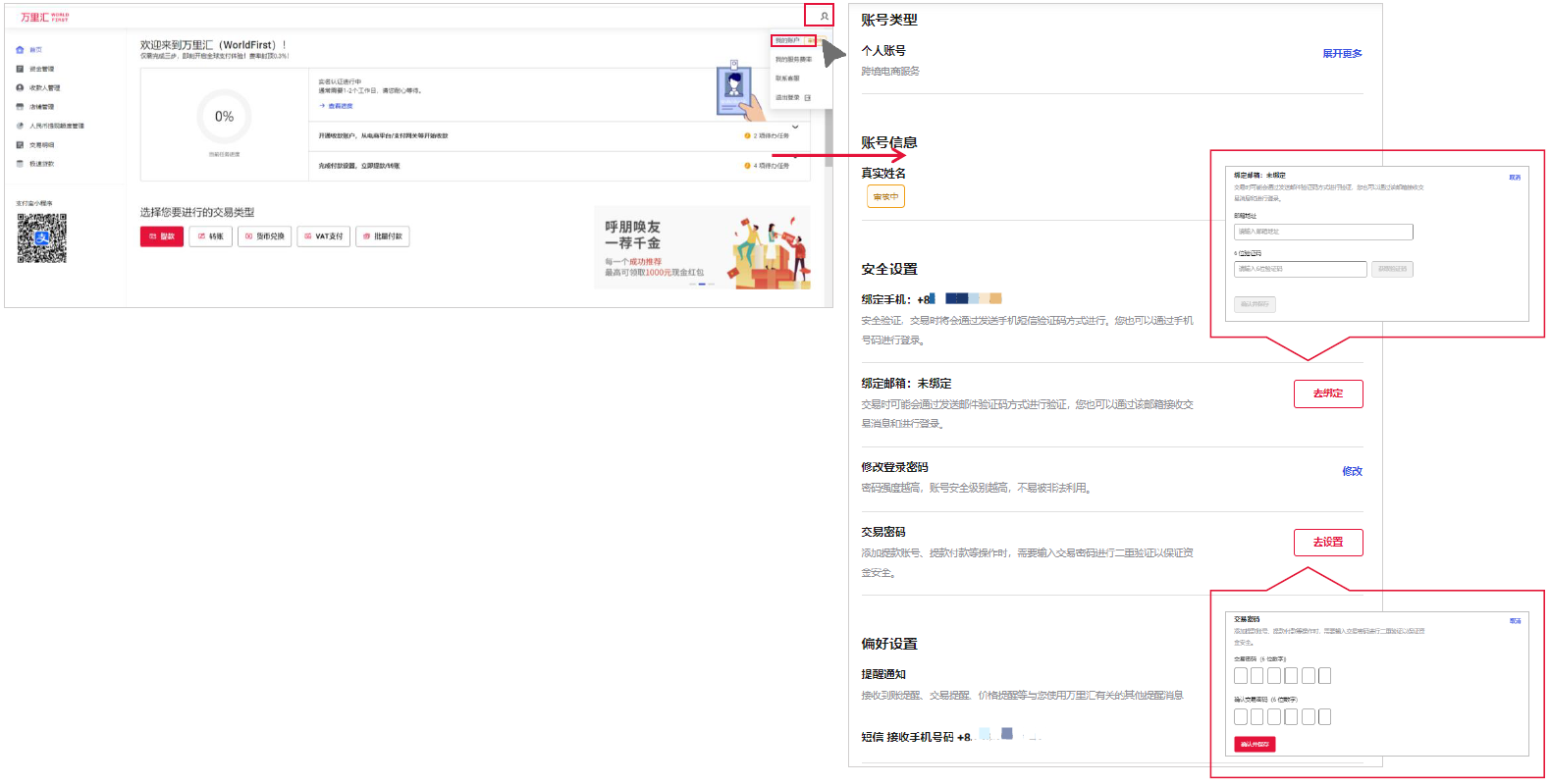Click the red confirm and save button
1550x784 pixels.
click(x=1255, y=745)
